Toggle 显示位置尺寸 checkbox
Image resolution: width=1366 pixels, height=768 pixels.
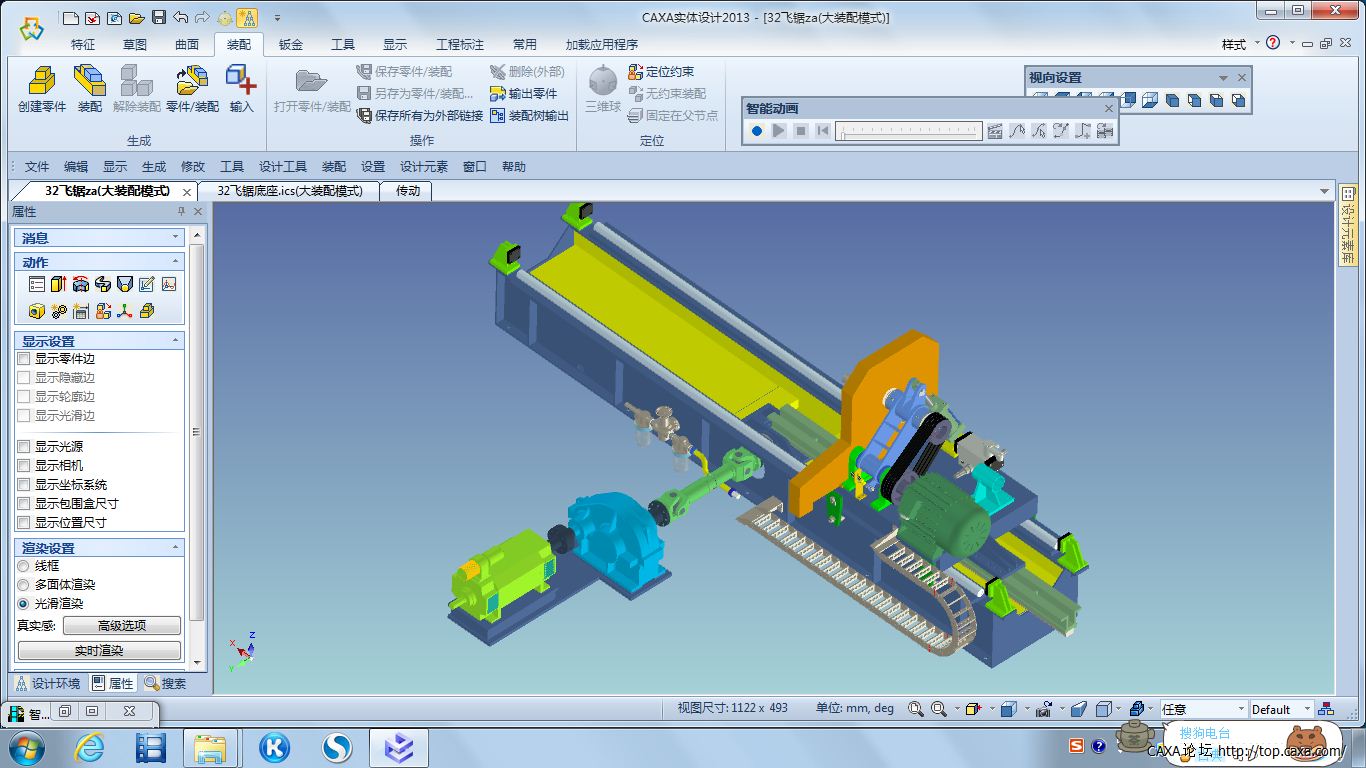point(24,523)
